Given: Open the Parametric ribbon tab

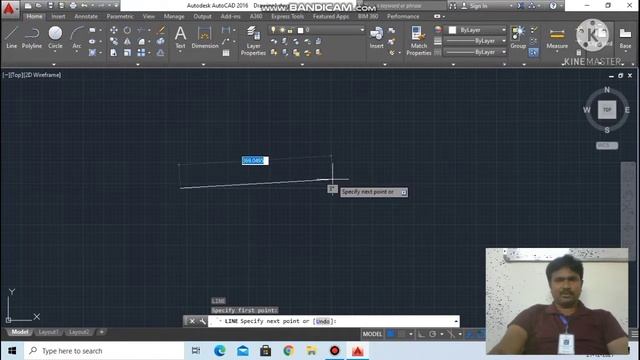Looking at the screenshot, I should click(120, 16).
